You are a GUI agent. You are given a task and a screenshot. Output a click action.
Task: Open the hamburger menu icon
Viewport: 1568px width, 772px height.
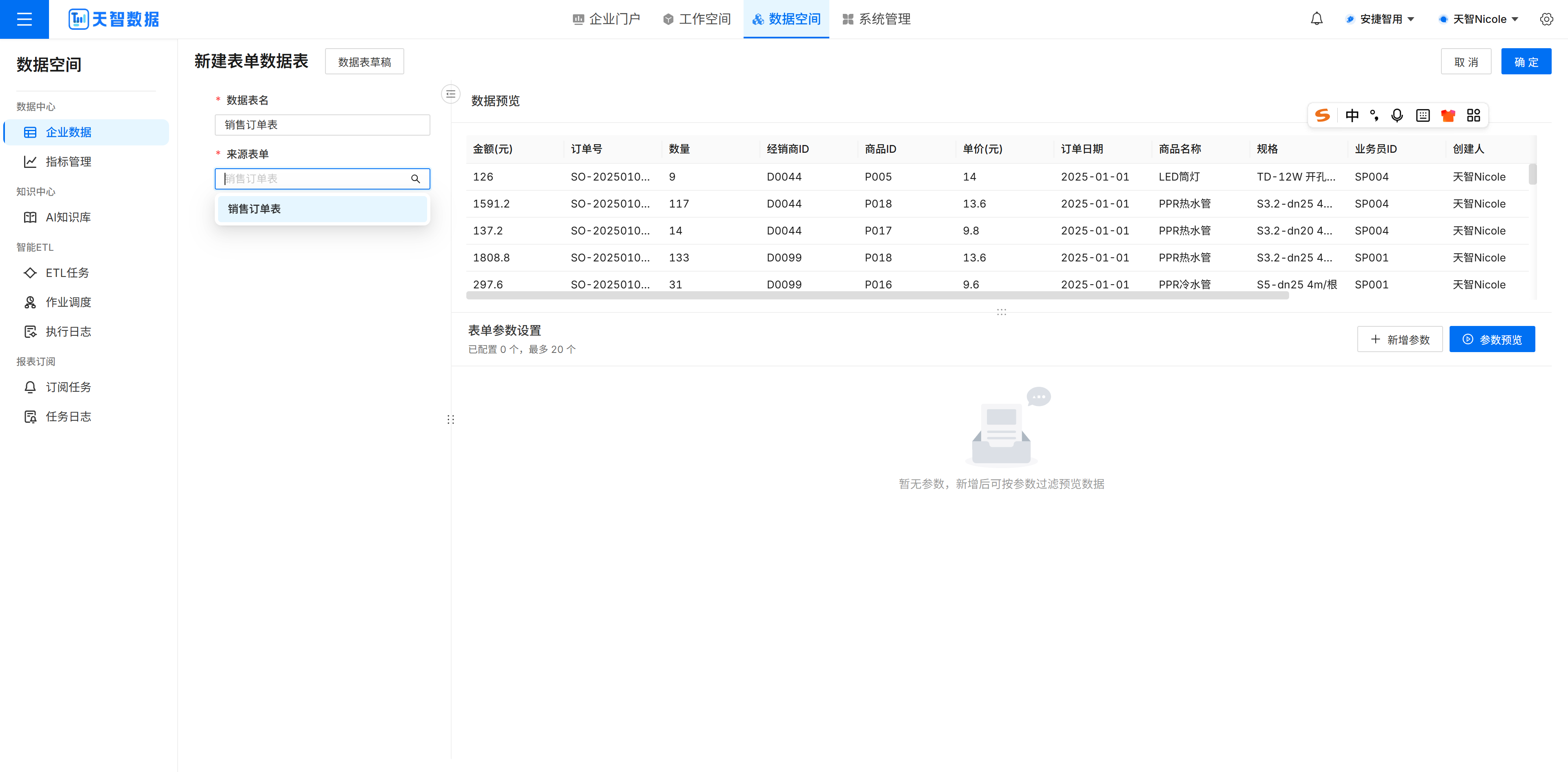[24, 19]
